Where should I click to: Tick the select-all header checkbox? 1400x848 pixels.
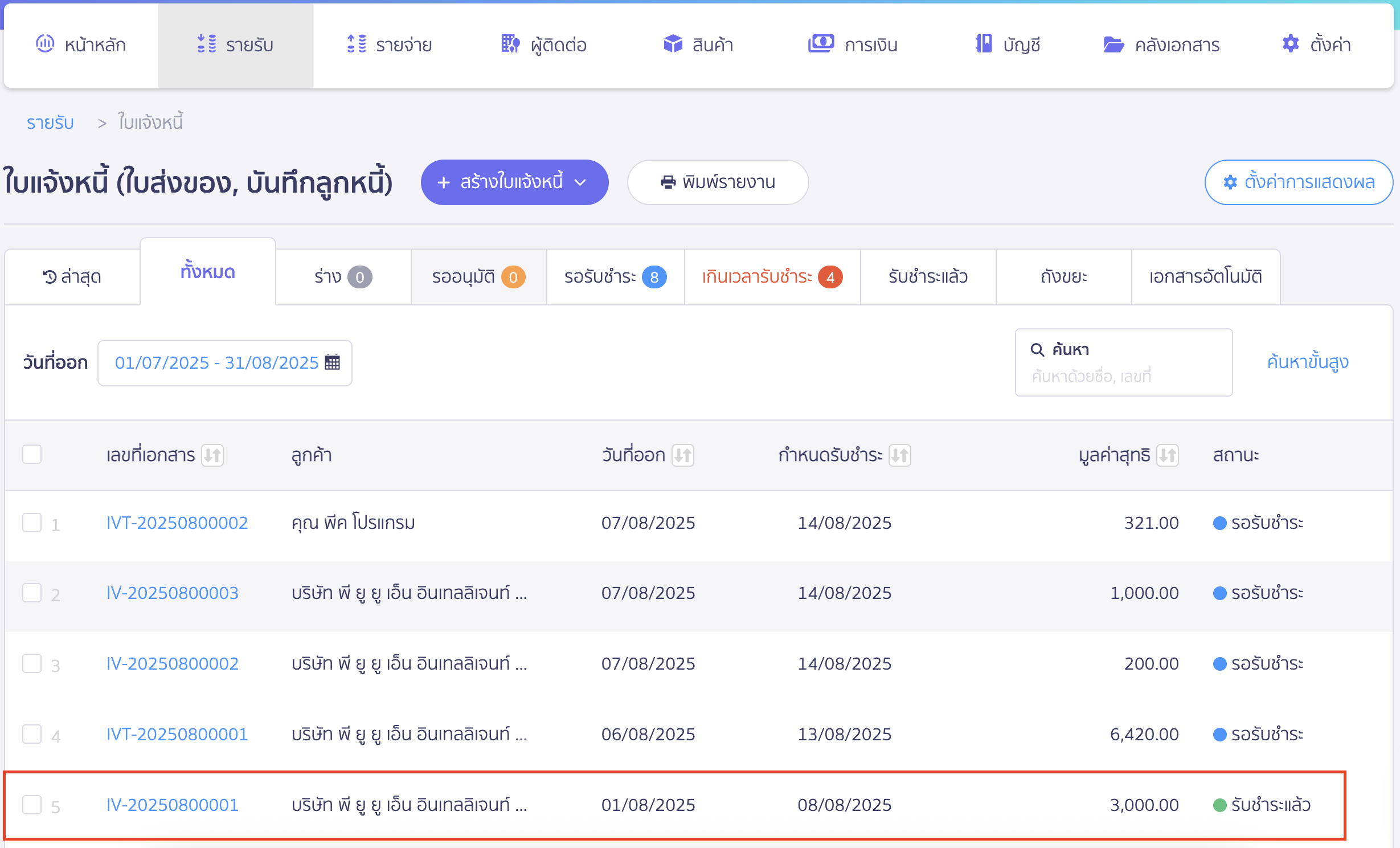pos(32,454)
